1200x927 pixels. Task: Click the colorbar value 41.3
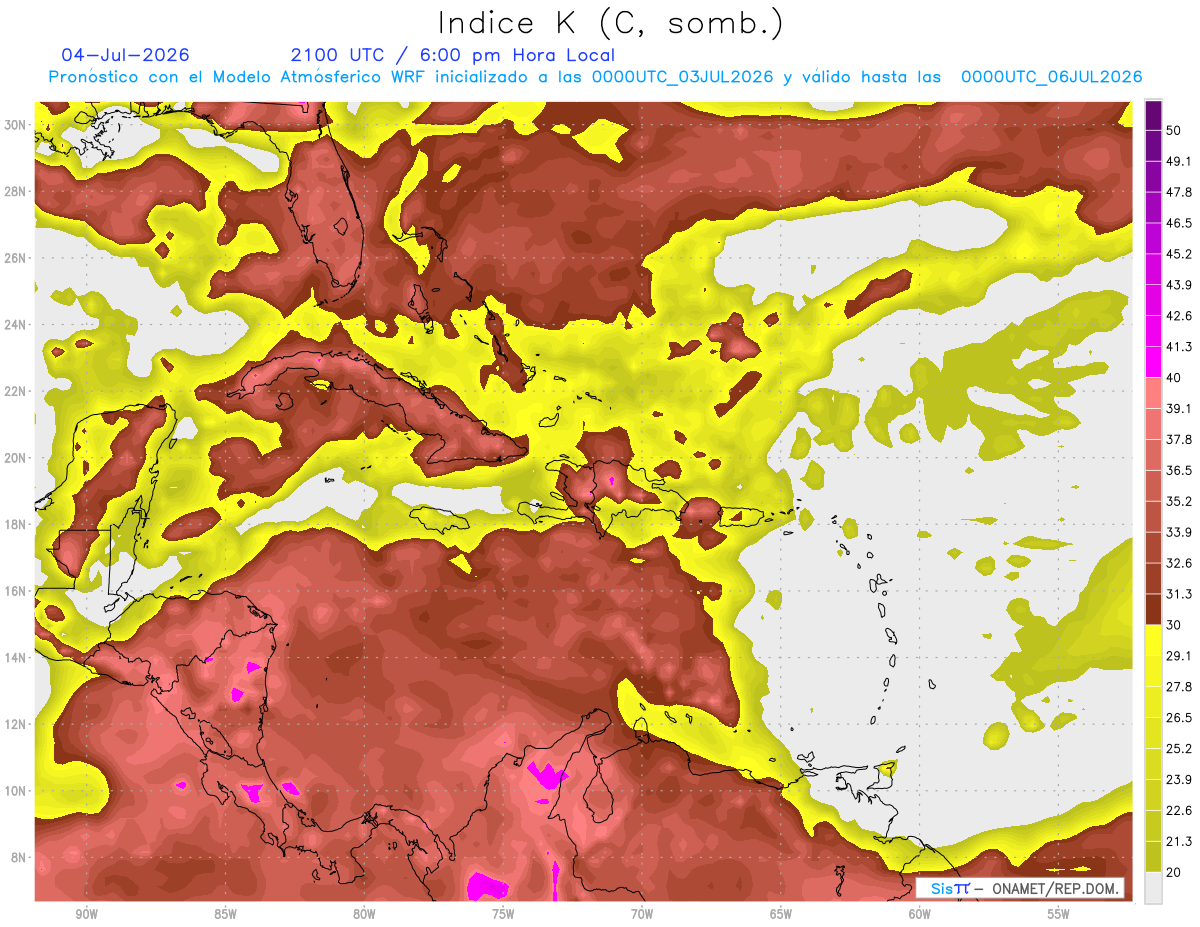pyautogui.click(x=1179, y=347)
